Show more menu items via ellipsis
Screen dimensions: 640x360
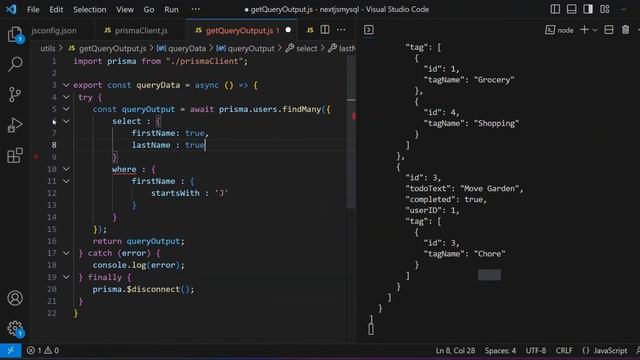[x=196, y=9]
